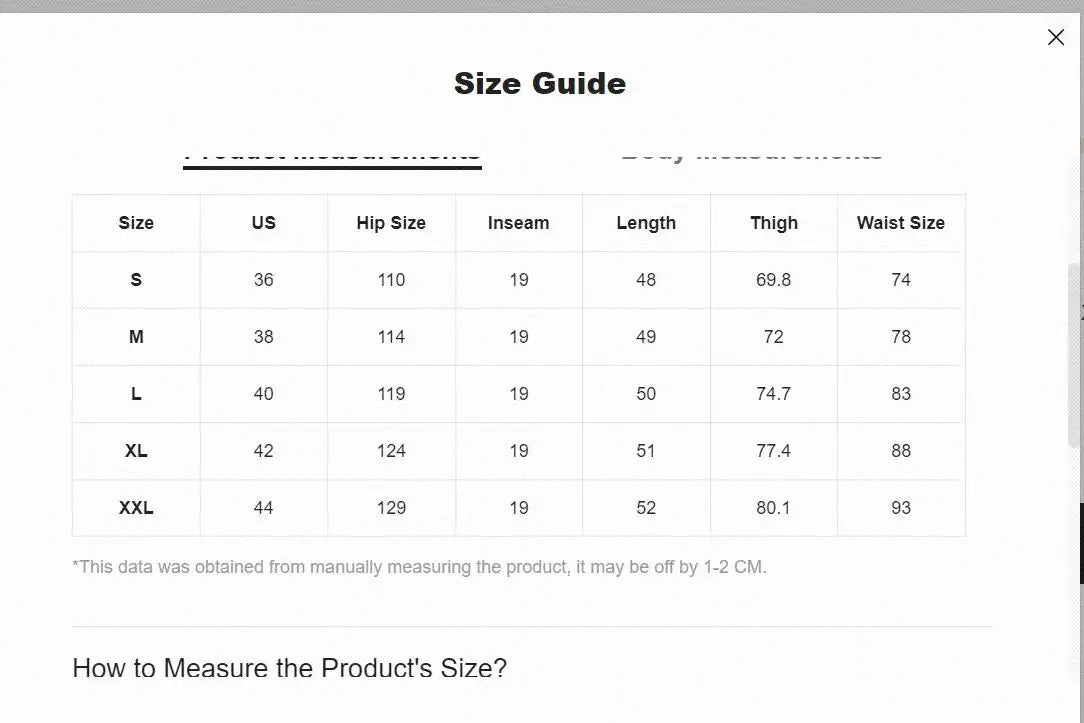Image resolution: width=1084 pixels, height=723 pixels.
Task: Click the Waist Size column header
Action: point(900,223)
